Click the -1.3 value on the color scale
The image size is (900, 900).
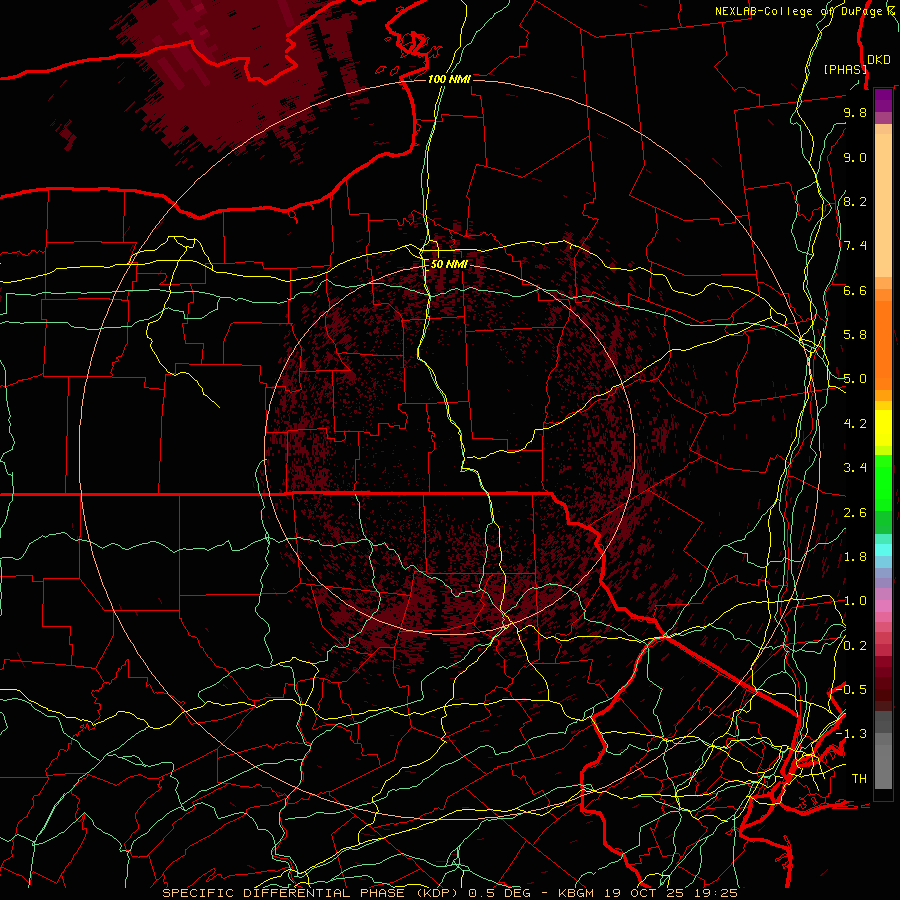[852, 734]
